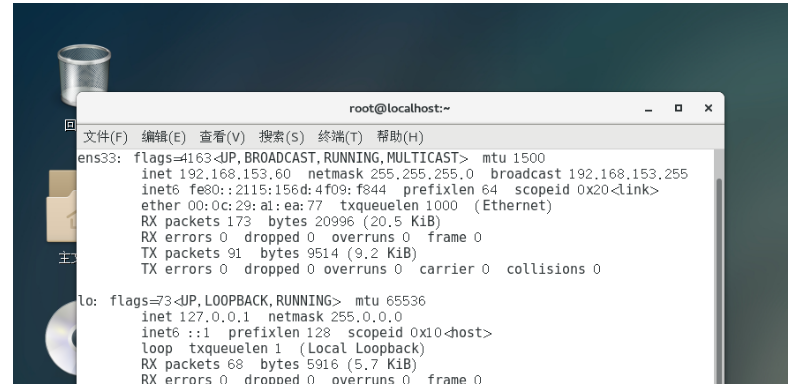Click the broadcast address 192.168.153.255
The width and height of the screenshot is (795, 386).
628,174
